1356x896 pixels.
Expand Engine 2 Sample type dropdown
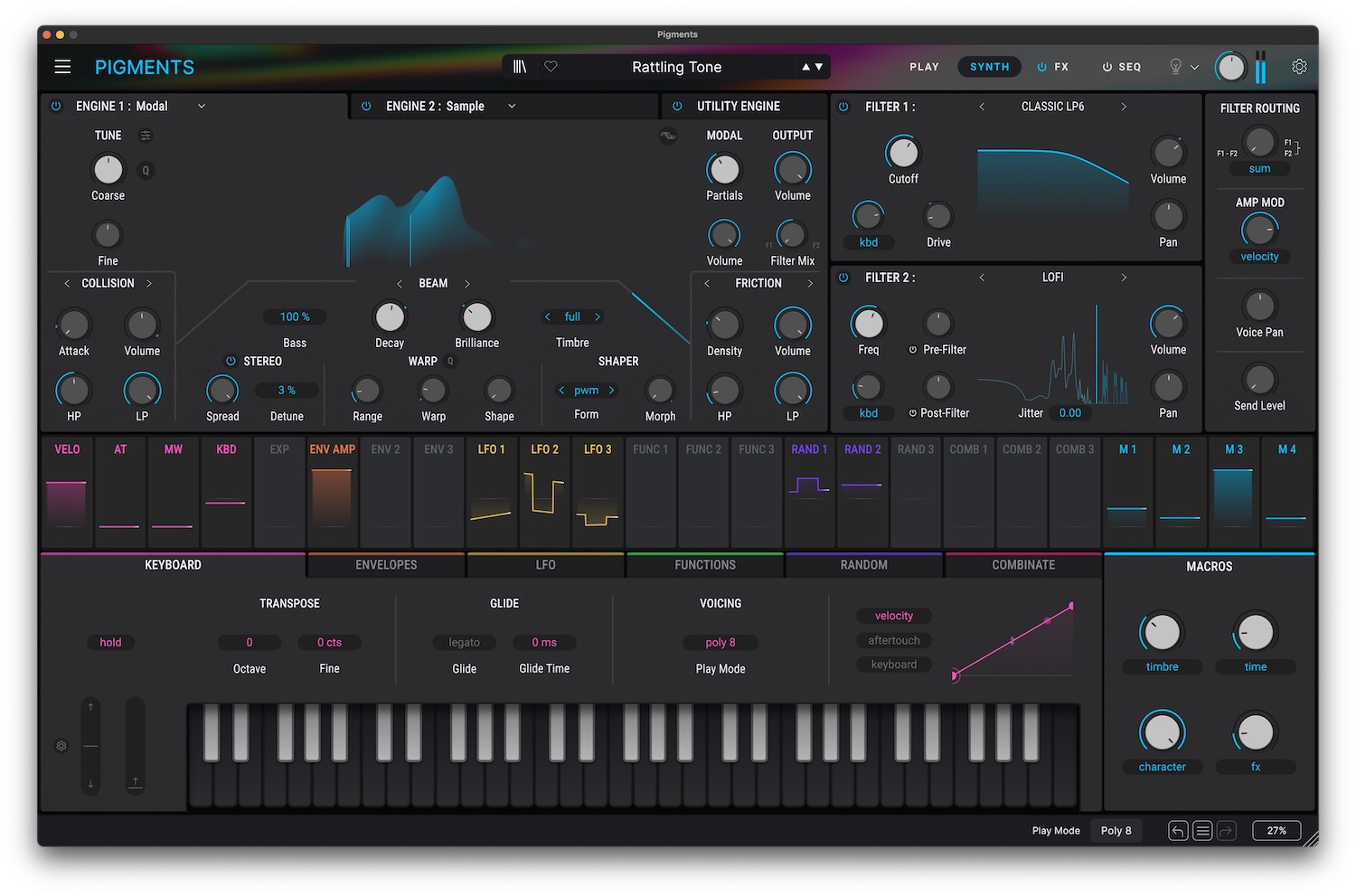click(512, 106)
